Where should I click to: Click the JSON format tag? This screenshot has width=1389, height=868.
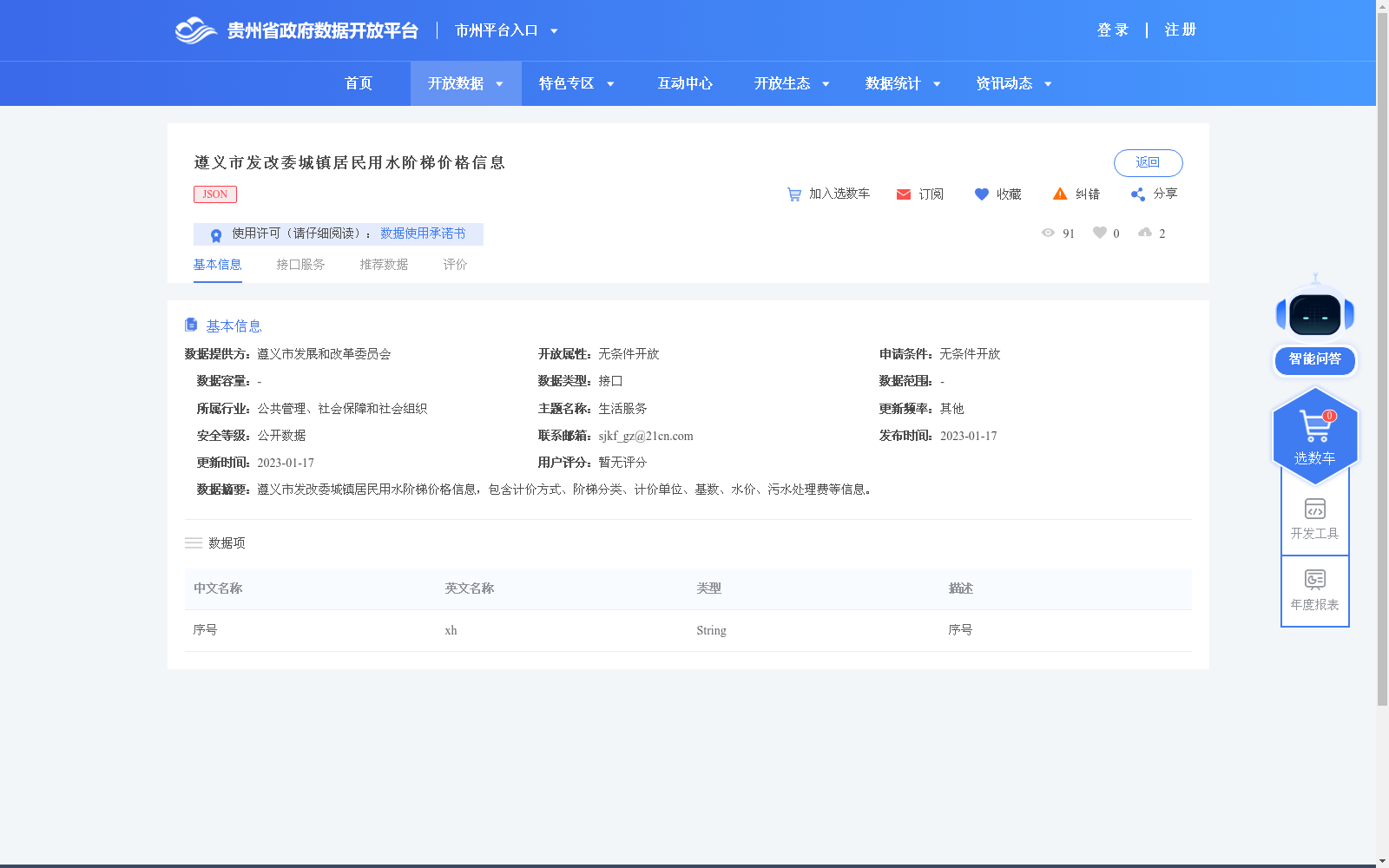pos(214,194)
